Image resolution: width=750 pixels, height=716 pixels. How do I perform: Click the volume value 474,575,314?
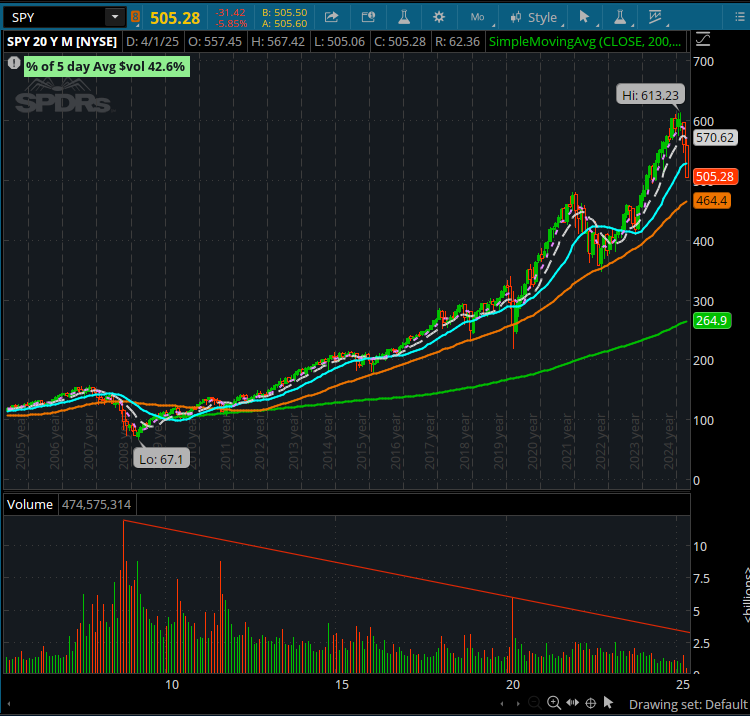pyautogui.click(x=96, y=505)
